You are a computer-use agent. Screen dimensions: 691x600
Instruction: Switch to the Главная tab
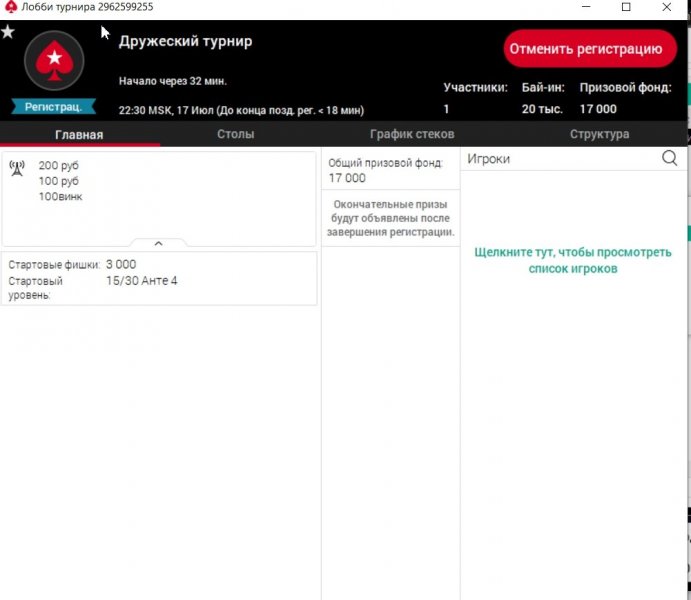79,134
